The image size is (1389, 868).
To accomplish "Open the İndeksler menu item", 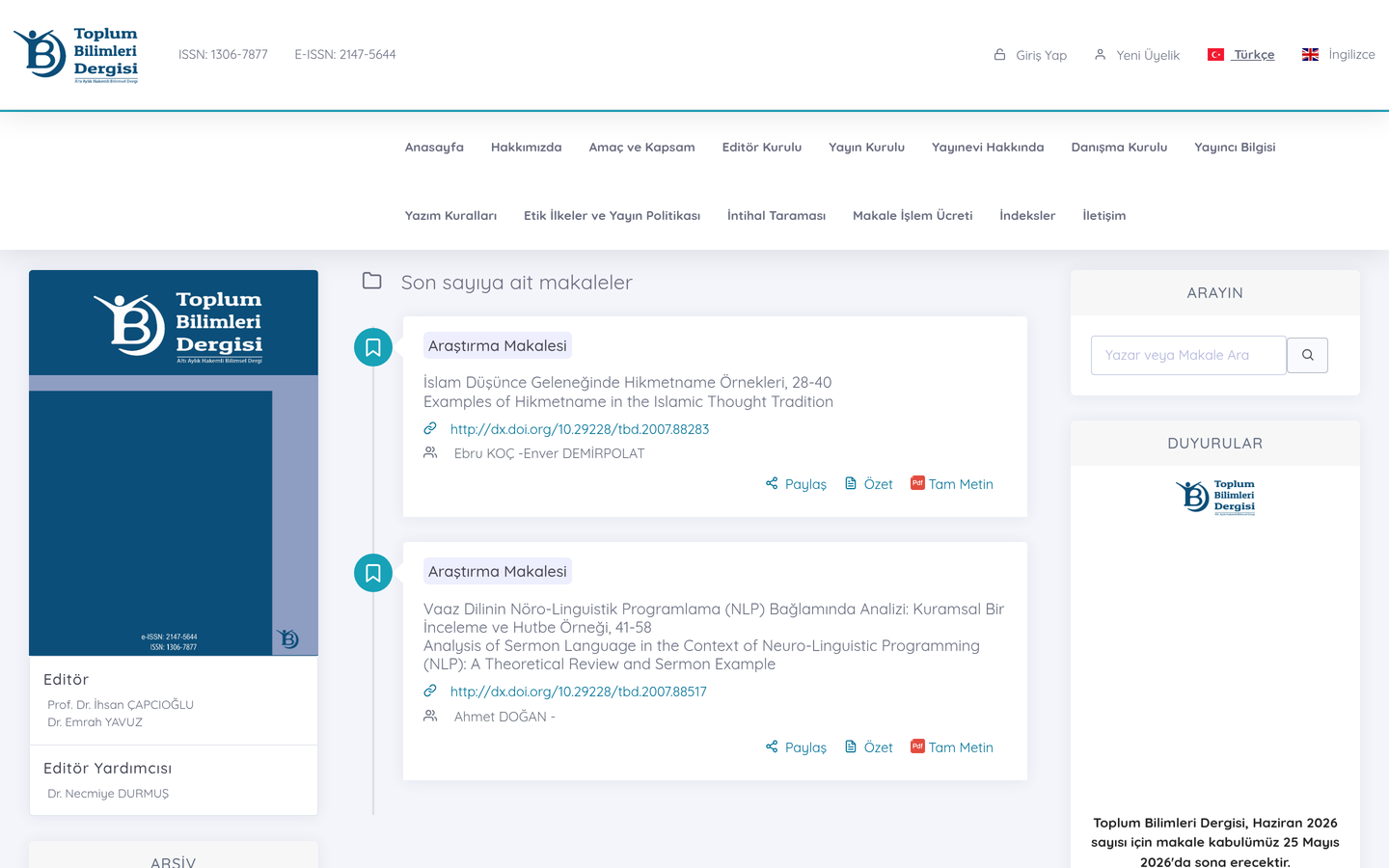I will [x=1027, y=216].
